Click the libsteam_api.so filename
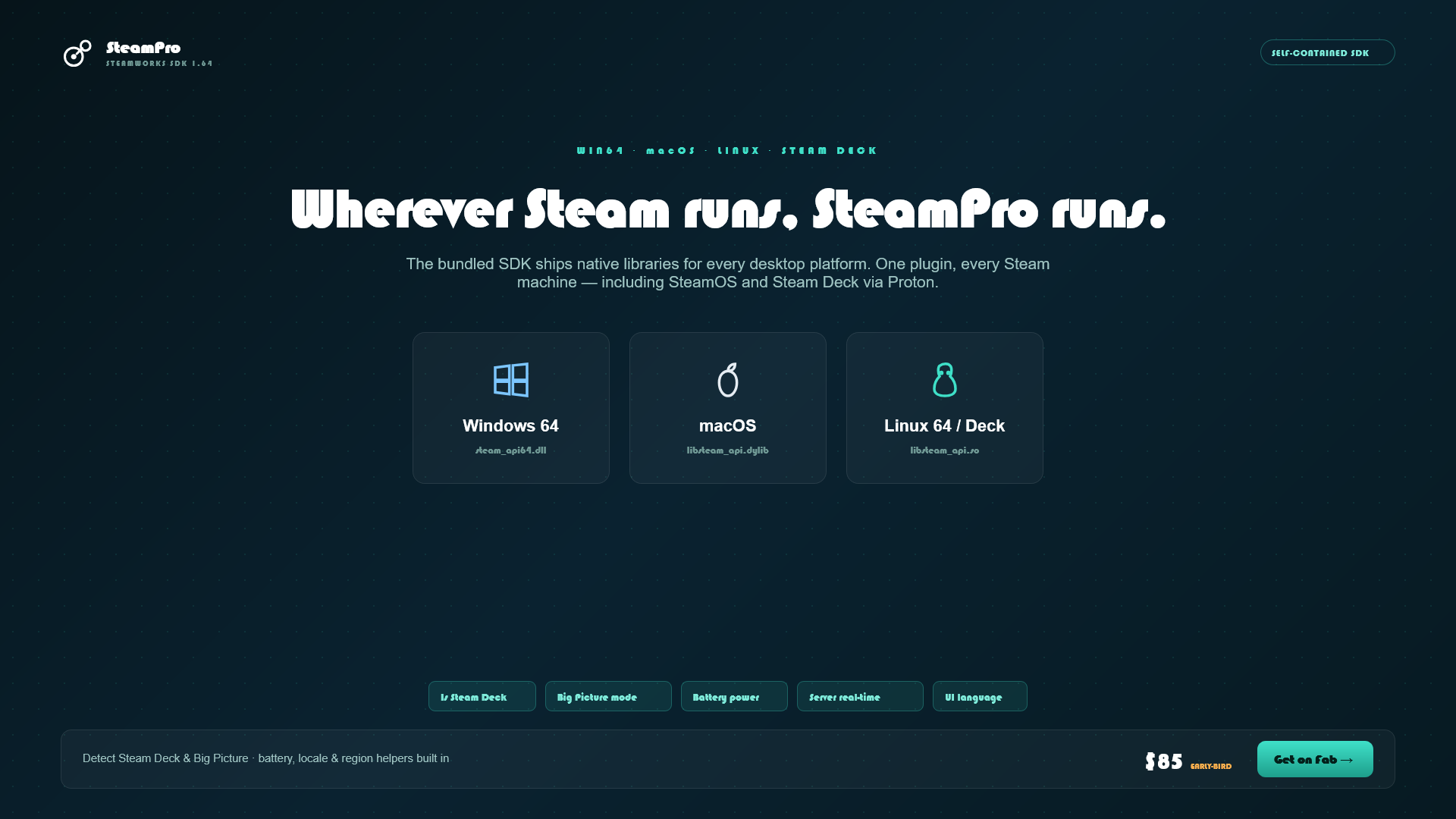 (x=945, y=450)
